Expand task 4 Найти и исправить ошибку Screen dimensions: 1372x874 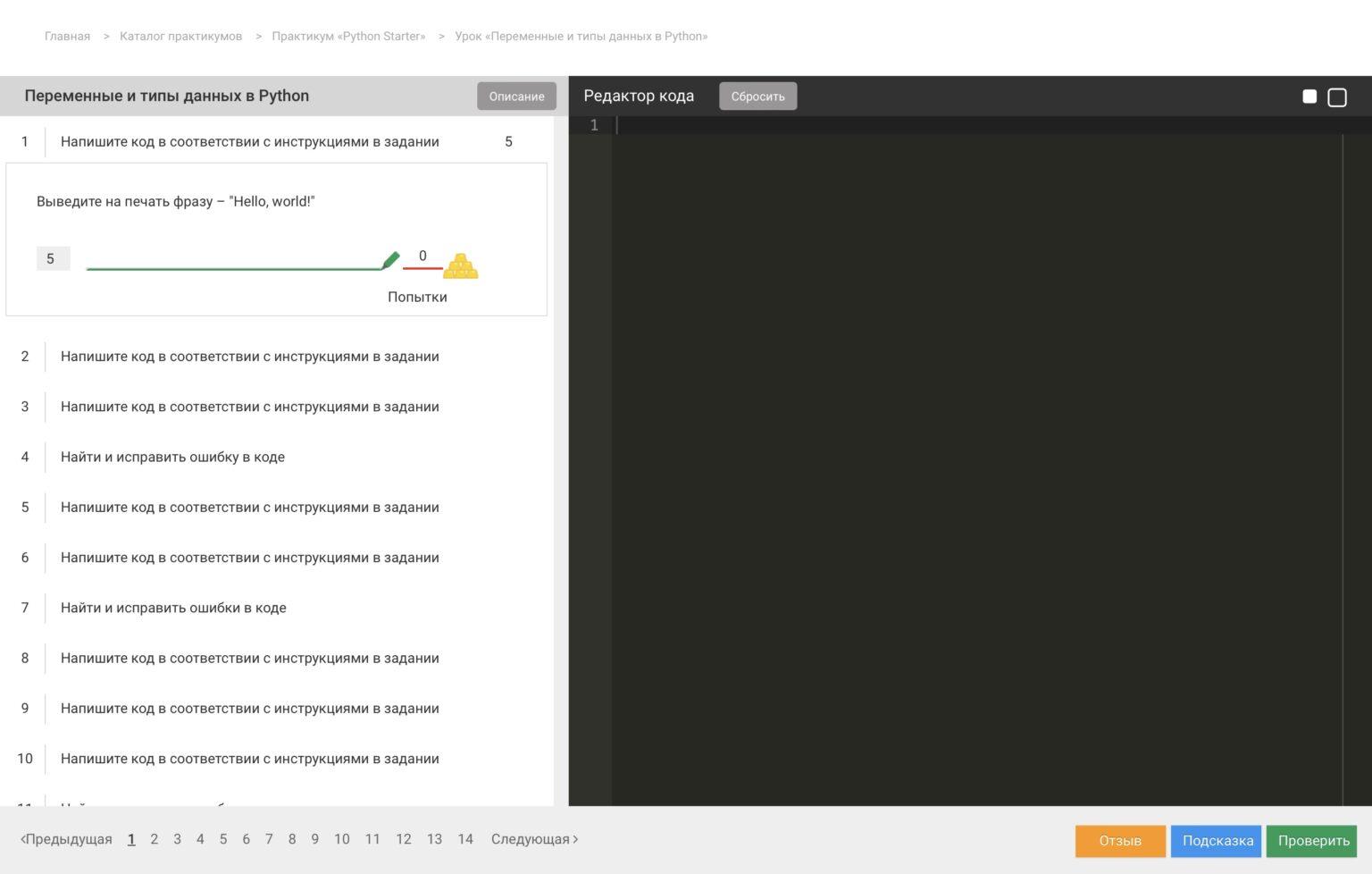point(172,457)
